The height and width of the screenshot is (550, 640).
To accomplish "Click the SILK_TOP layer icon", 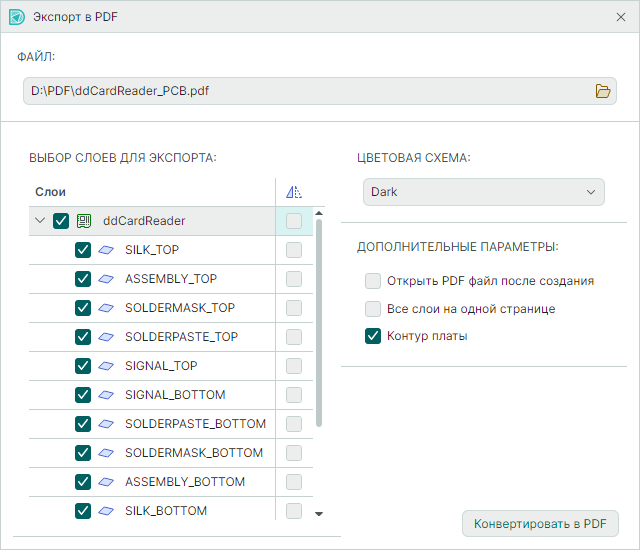I will tap(107, 250).
